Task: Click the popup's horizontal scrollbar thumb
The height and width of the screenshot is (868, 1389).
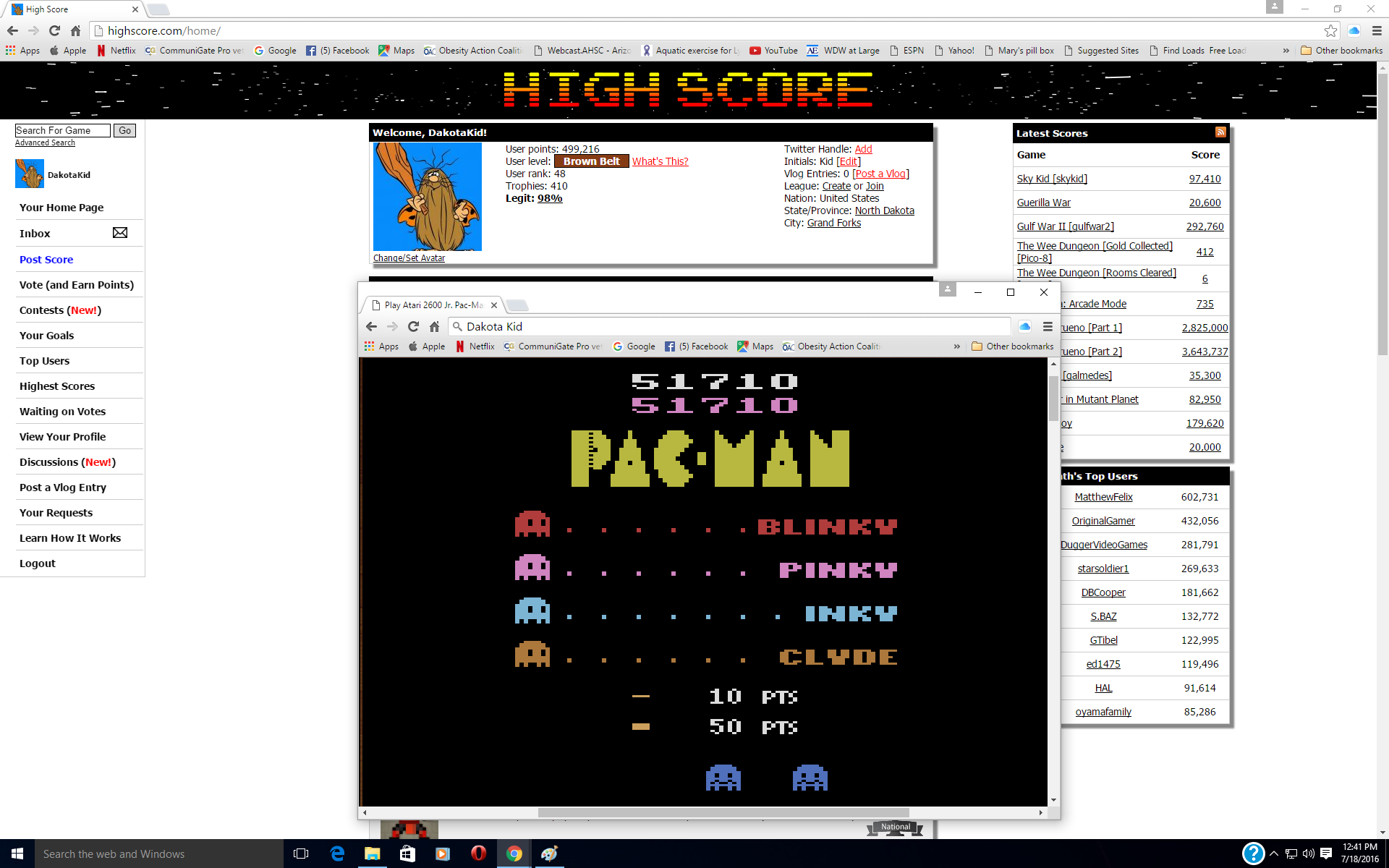Action: coord(723,812)
